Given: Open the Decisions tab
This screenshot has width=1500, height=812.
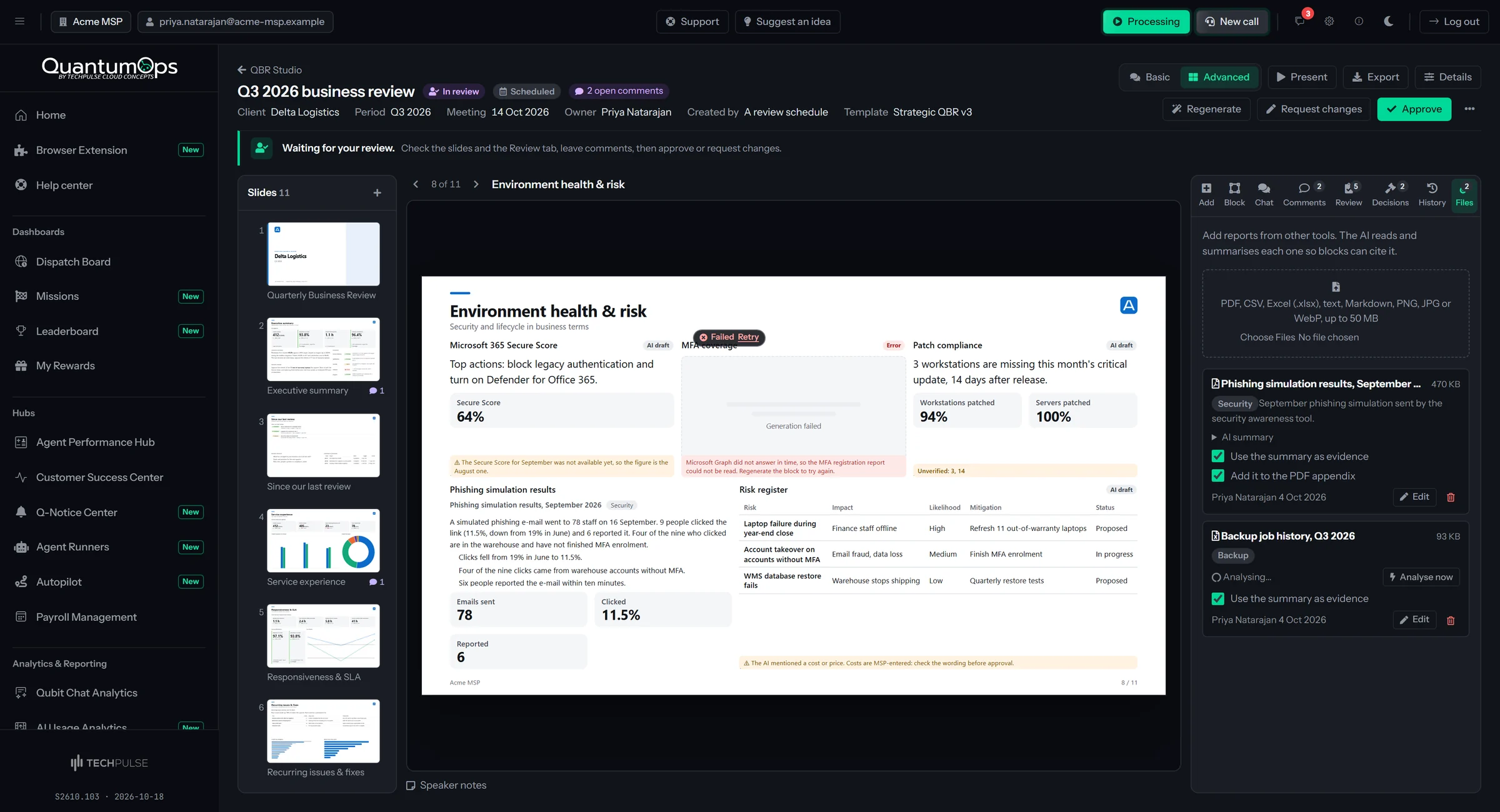Looking at the screenshot, I should point(1391,194).
